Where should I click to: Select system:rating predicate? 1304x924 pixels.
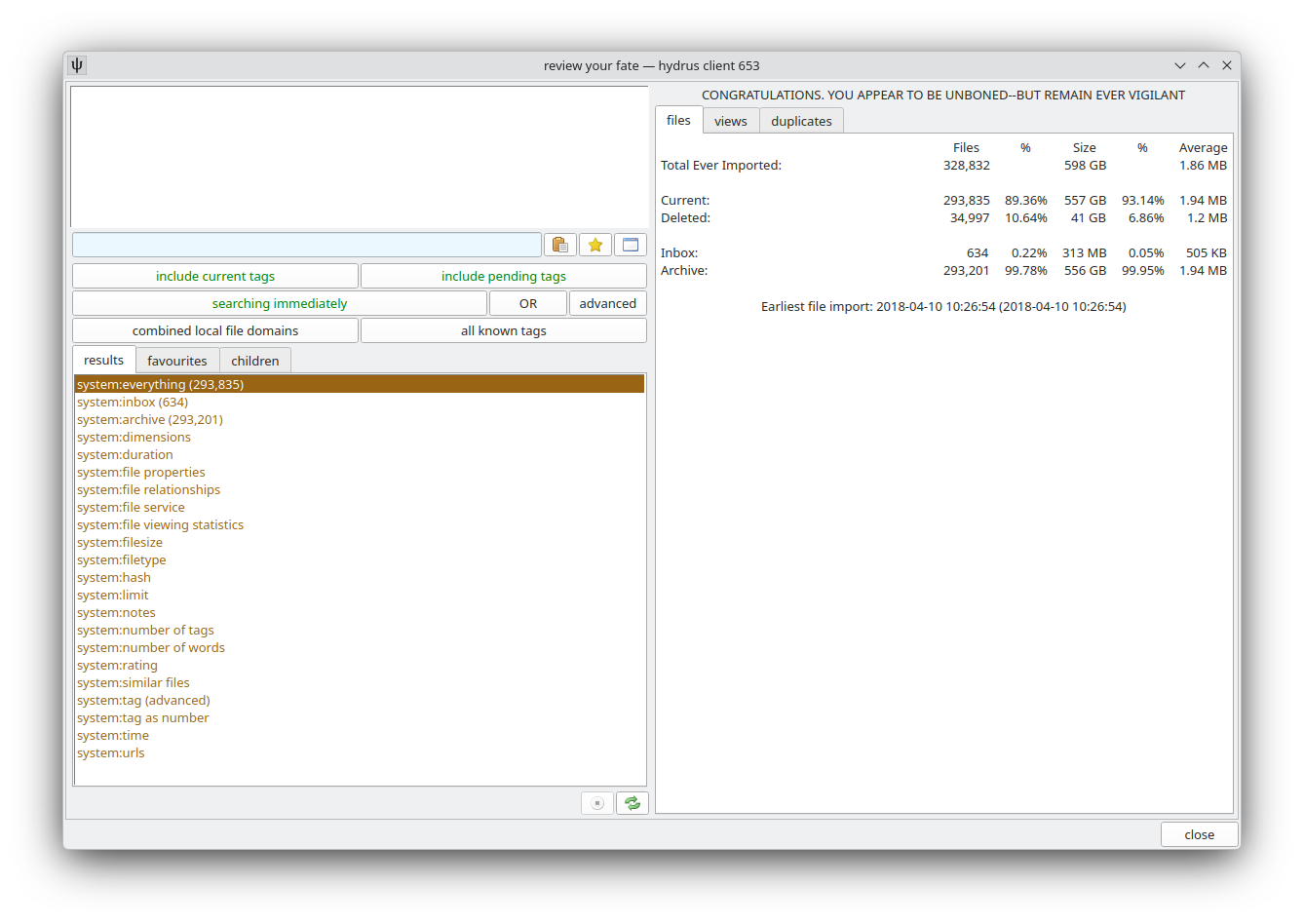point(360,665)
